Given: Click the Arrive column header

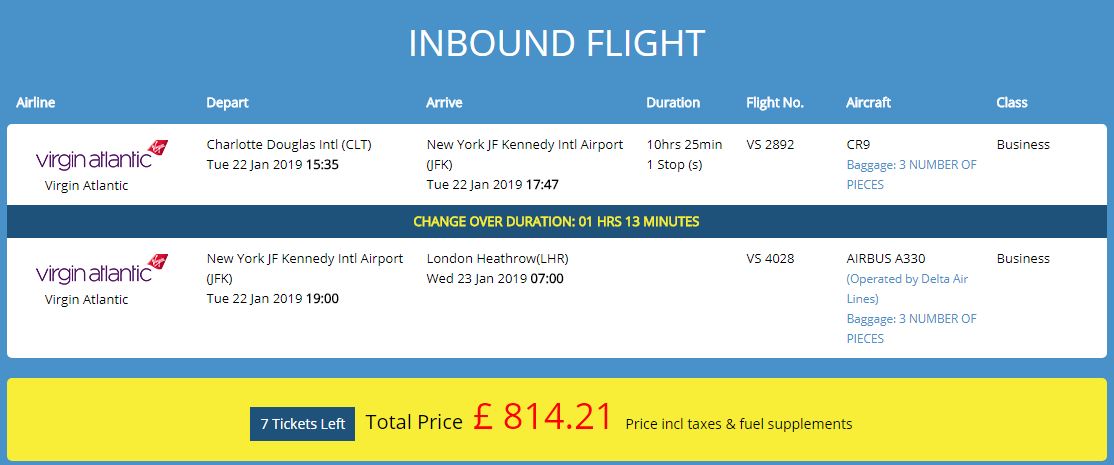Looking at the screenshot, I should [444, 102].
